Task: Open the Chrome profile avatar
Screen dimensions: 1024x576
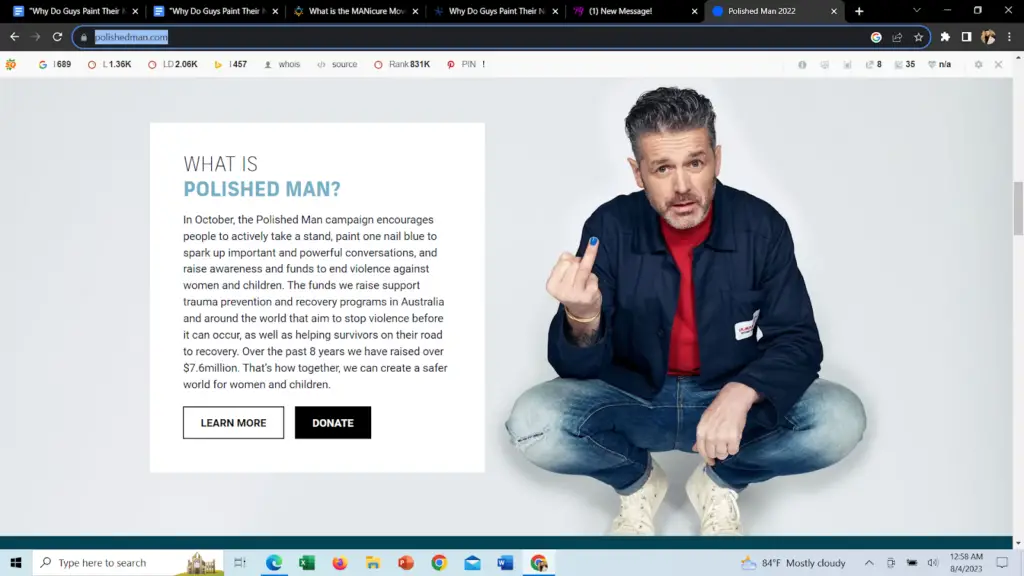Action: 988,37
